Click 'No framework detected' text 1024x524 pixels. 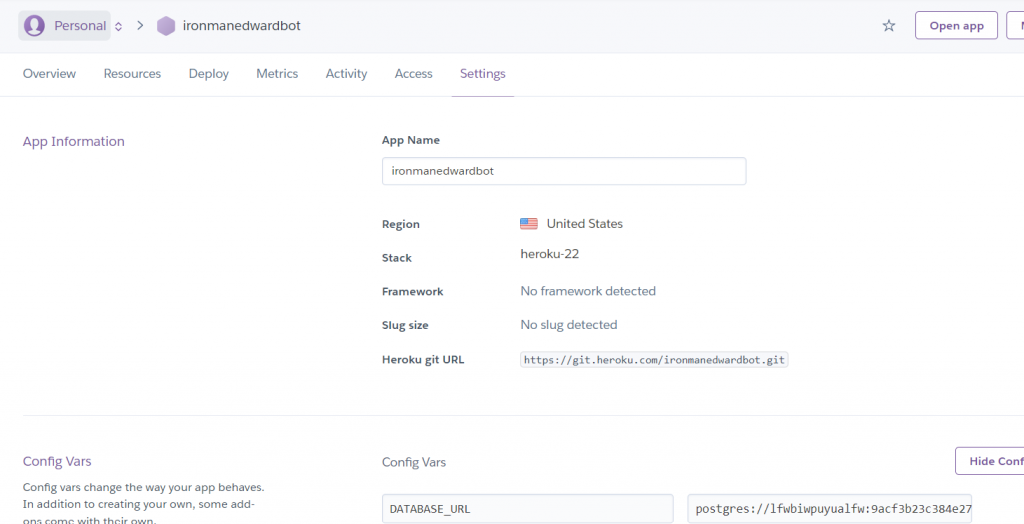pyautogui.click(x=588, y=291)
